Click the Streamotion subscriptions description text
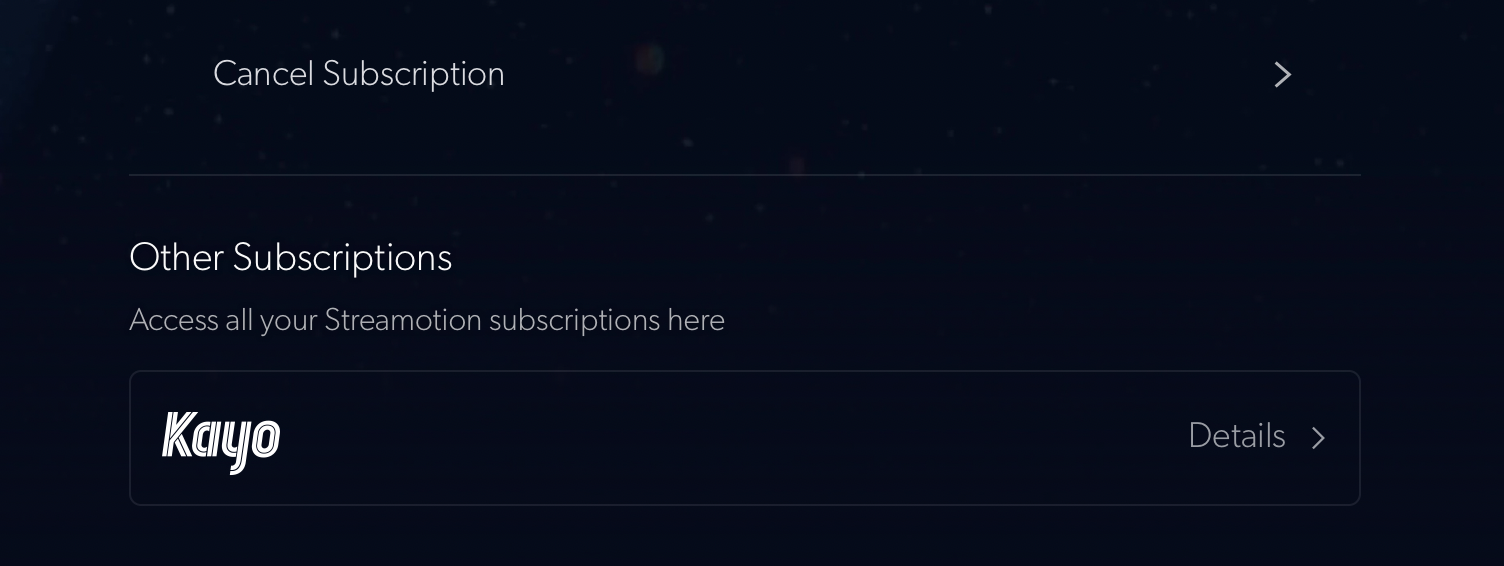 point(426,321)
